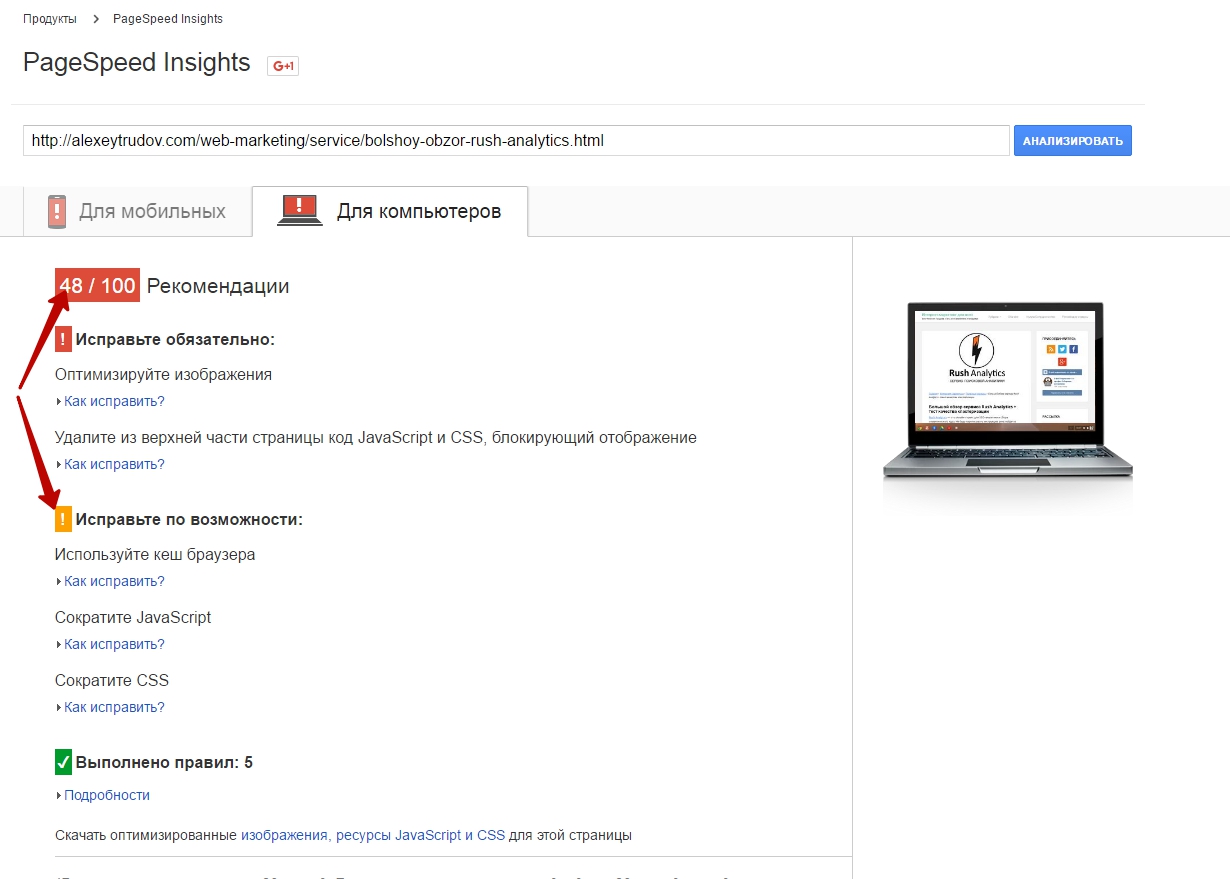Click the green checkmark icon beside 'Выполнено правил'
Viewport: 1230px width, 879px height.
point(63,763)
